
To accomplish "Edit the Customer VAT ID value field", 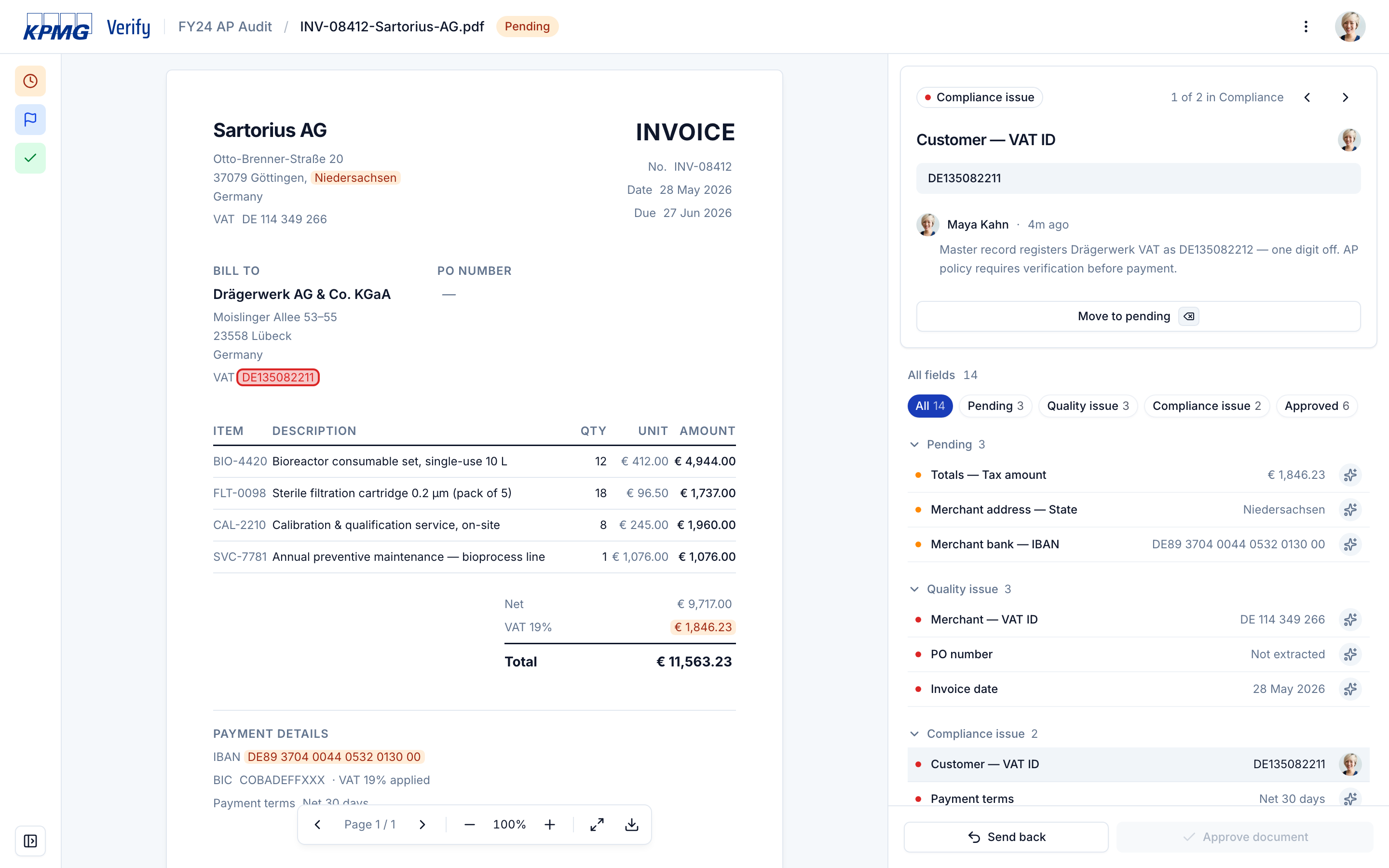I will (1138, 178).
